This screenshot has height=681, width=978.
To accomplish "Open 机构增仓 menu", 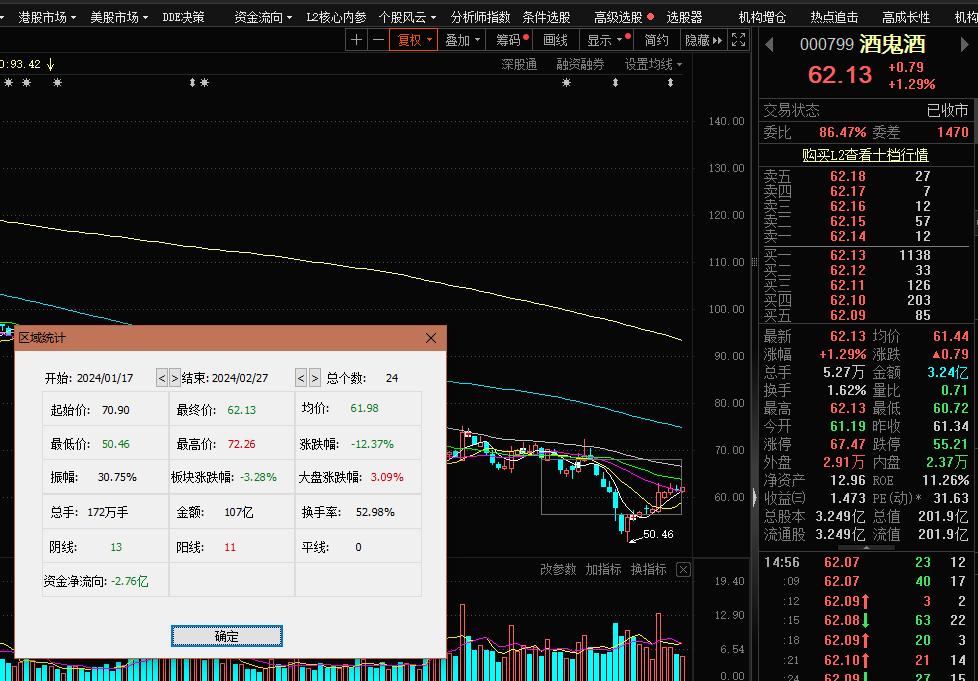I will 762,17.
